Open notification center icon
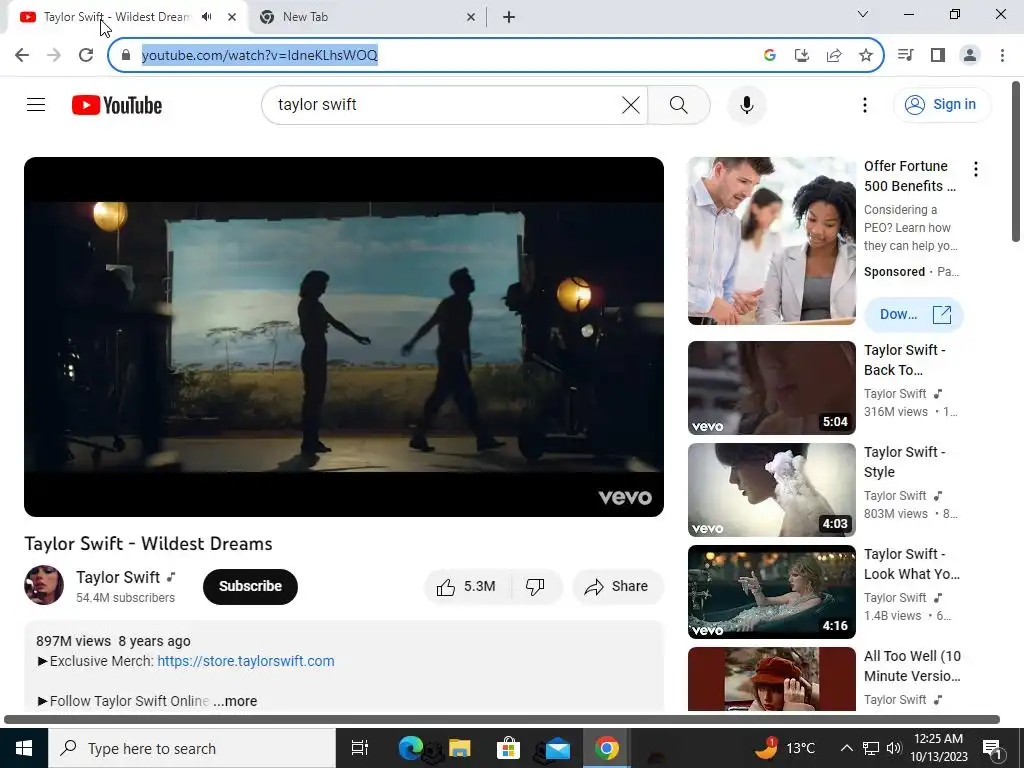Screen dimensions: 1024x768 [x=992, y=749]
